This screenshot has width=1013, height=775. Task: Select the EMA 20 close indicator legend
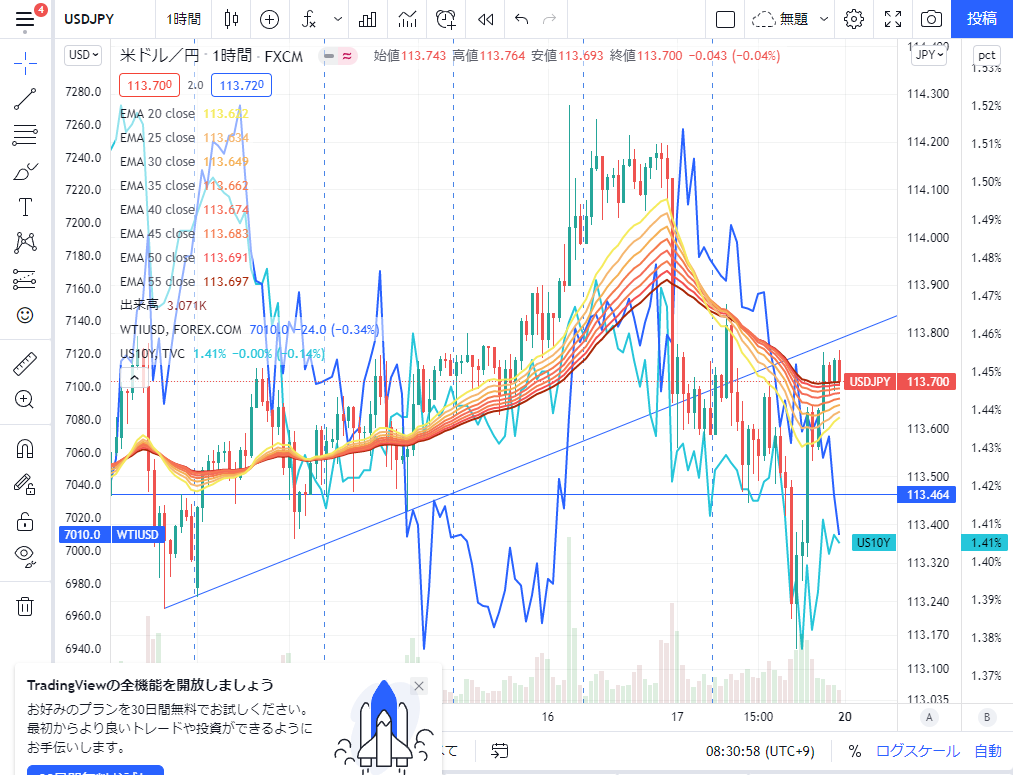coord(158,114)
